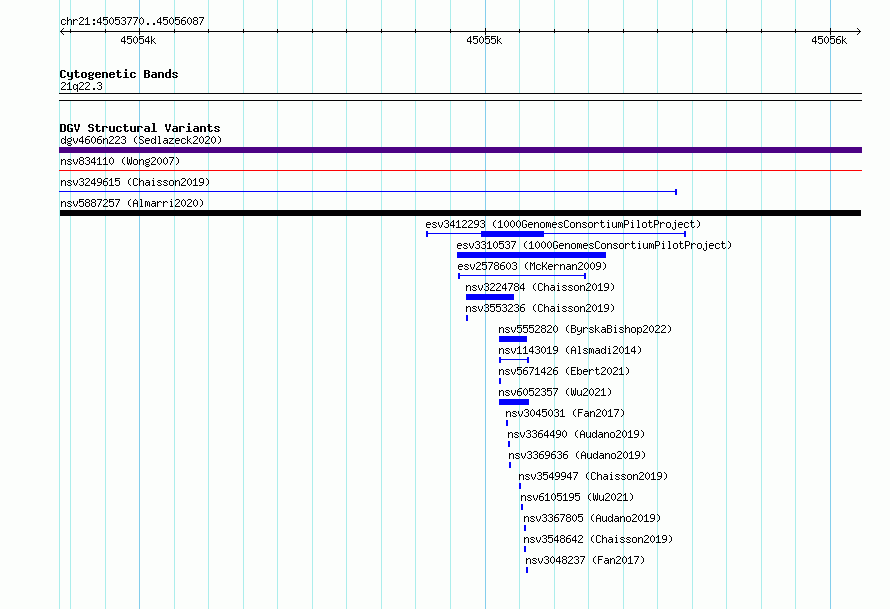
Task: Open variant esv3412293 label
Action: [x=563, y=224]
